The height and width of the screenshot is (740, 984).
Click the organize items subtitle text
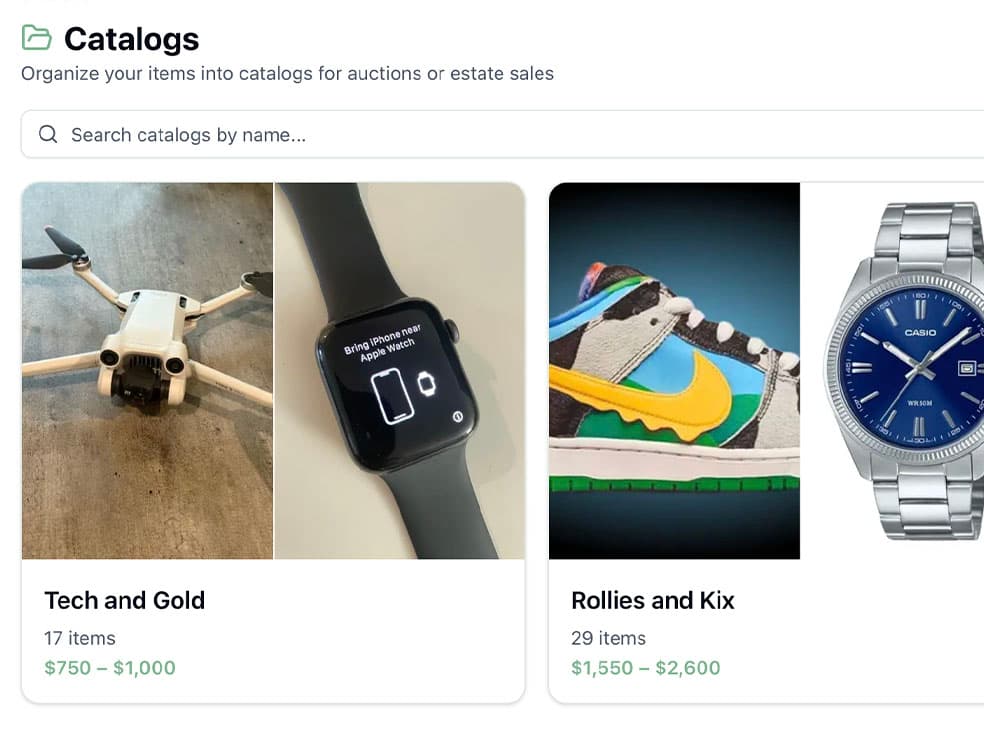pyautogui.click(x=287, y=73)
